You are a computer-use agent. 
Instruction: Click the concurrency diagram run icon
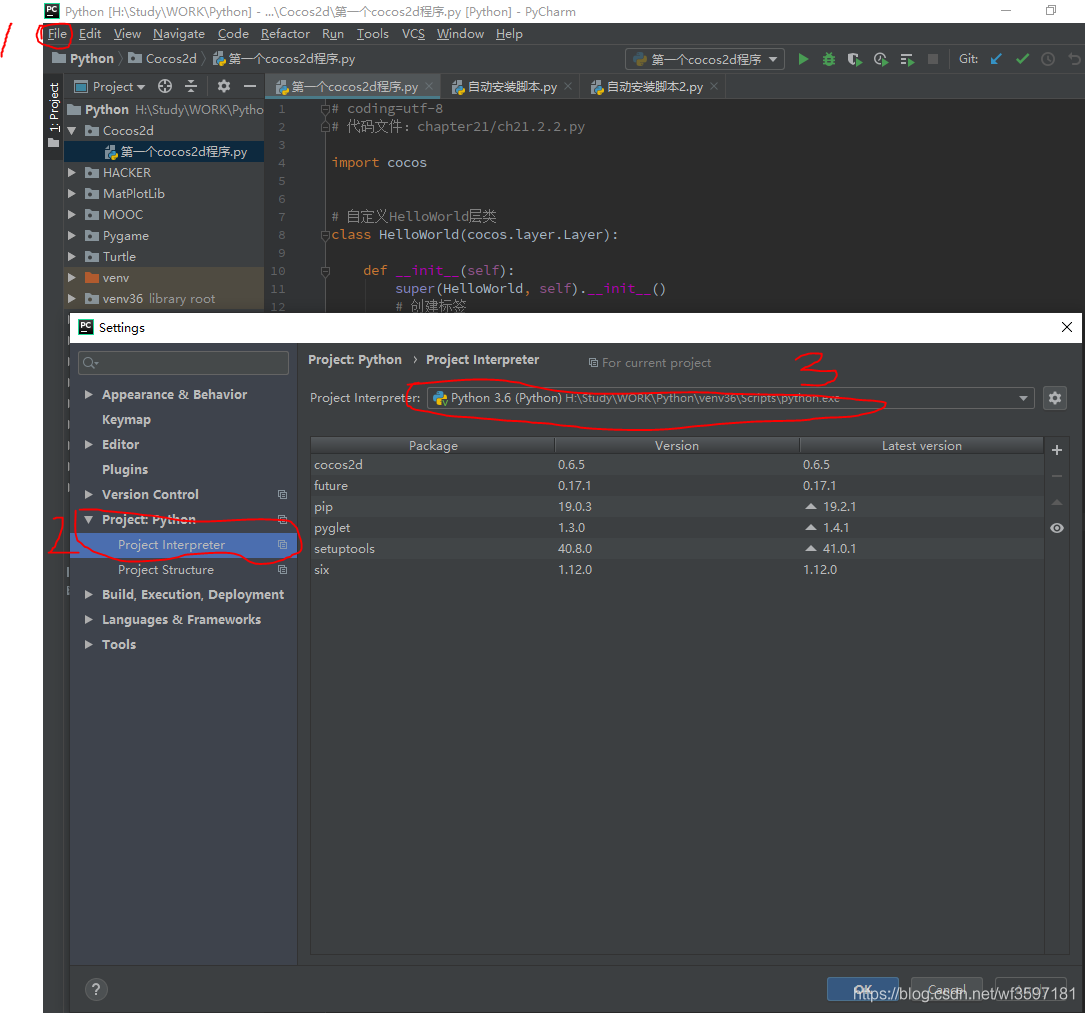(907, 60)
